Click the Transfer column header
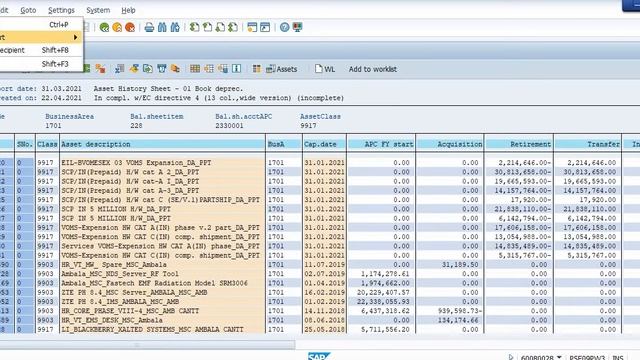Image resolution: width=640 pixels, height=360 pixels. [x=588, y=144]
